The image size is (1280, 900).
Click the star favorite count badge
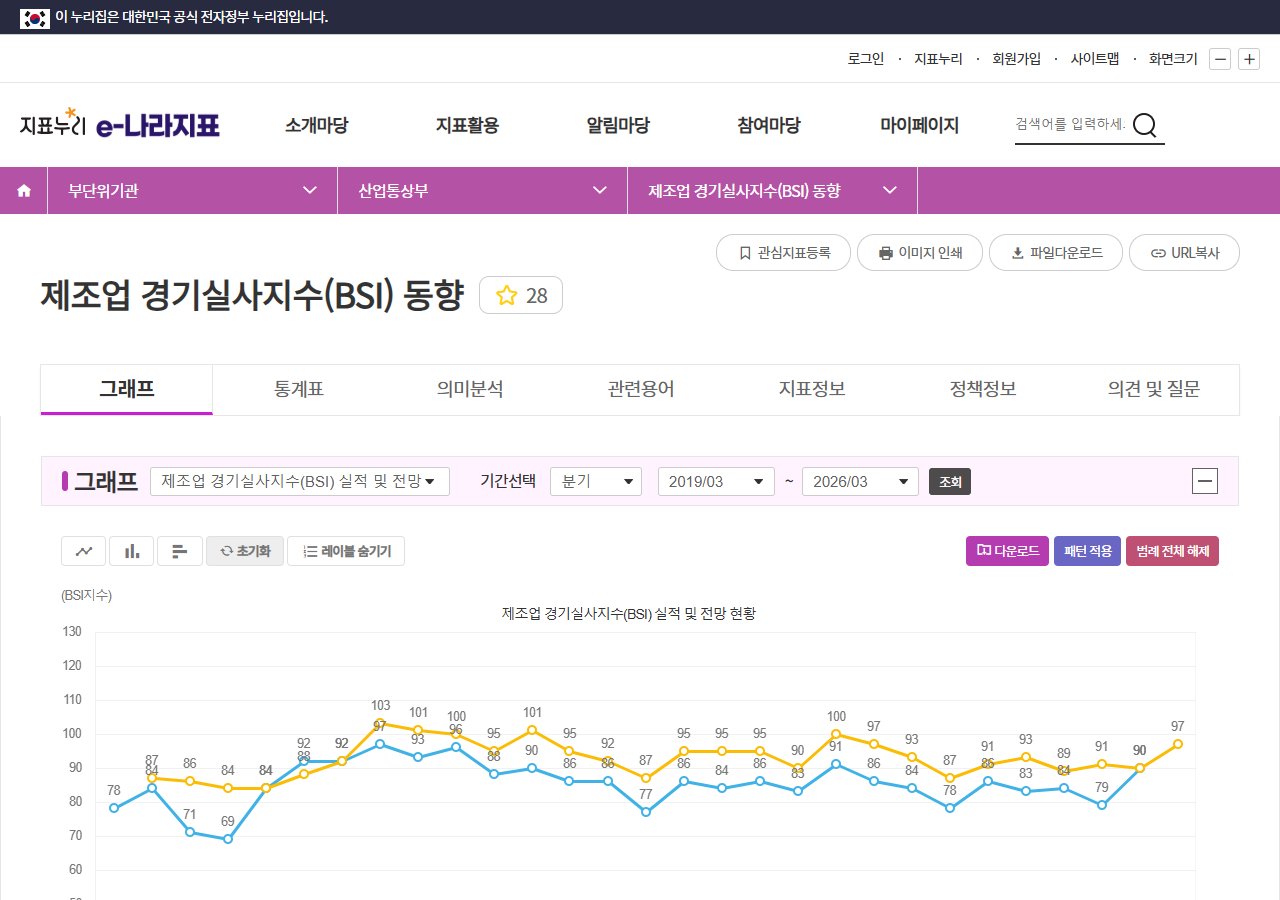(521, 295)
